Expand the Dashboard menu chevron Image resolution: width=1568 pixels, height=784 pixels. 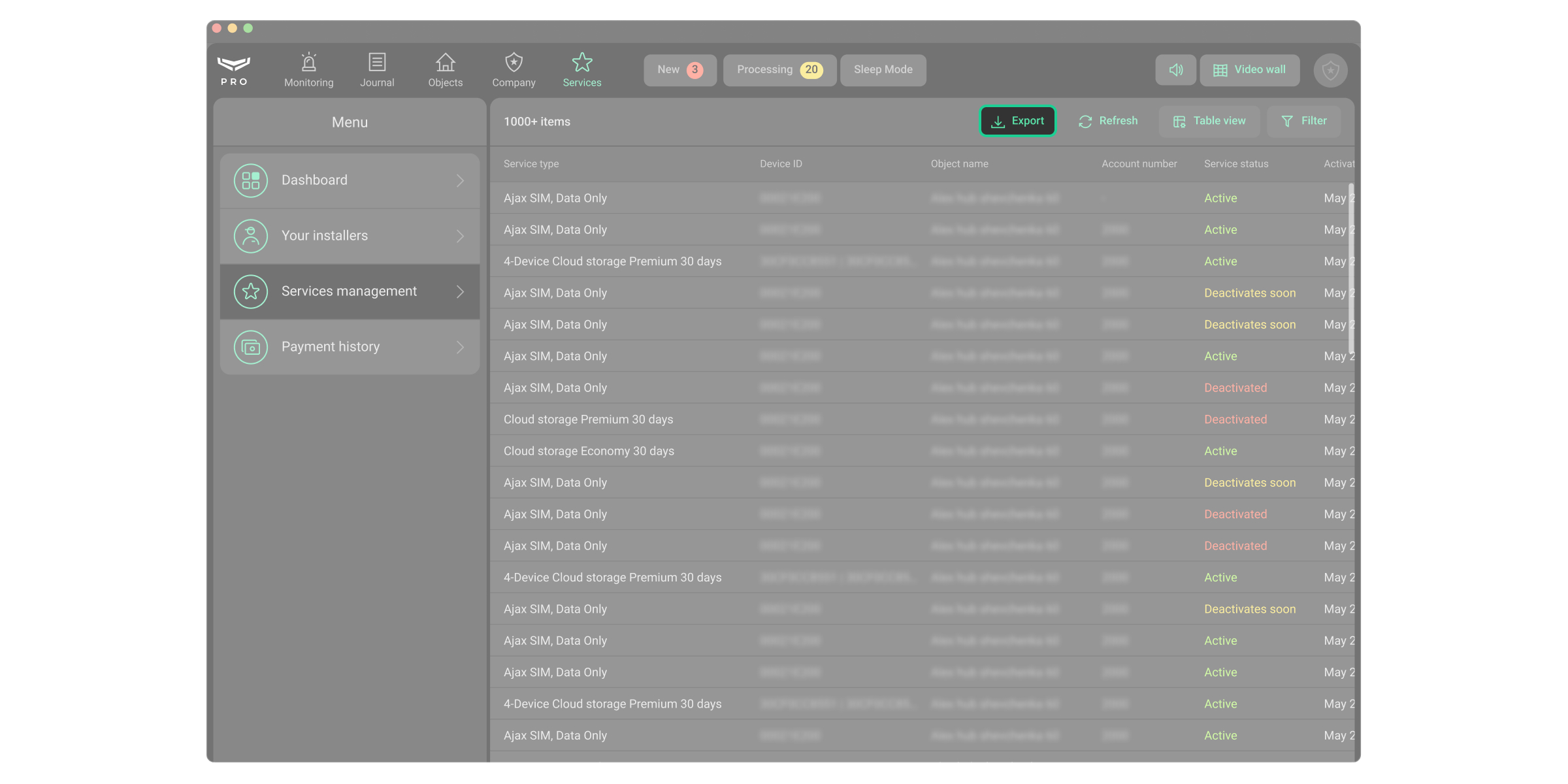[460, 181]
